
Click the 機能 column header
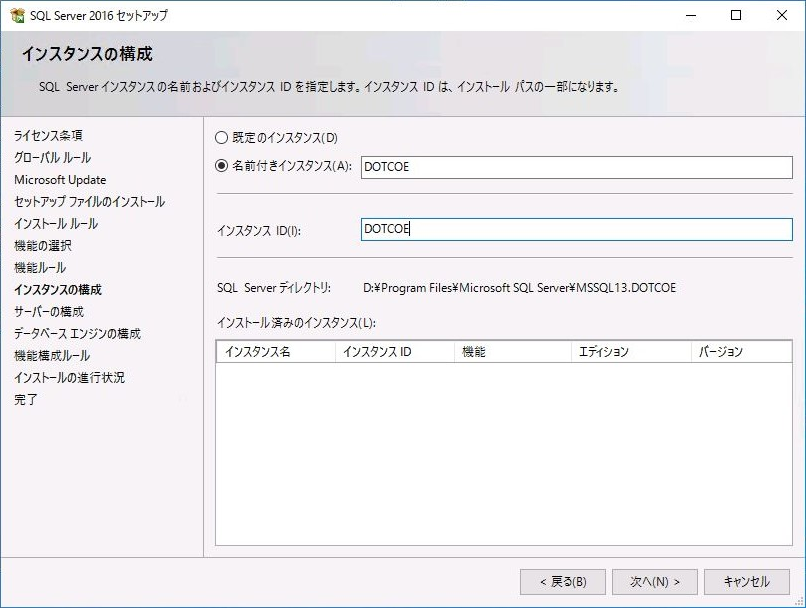[511, 351]
